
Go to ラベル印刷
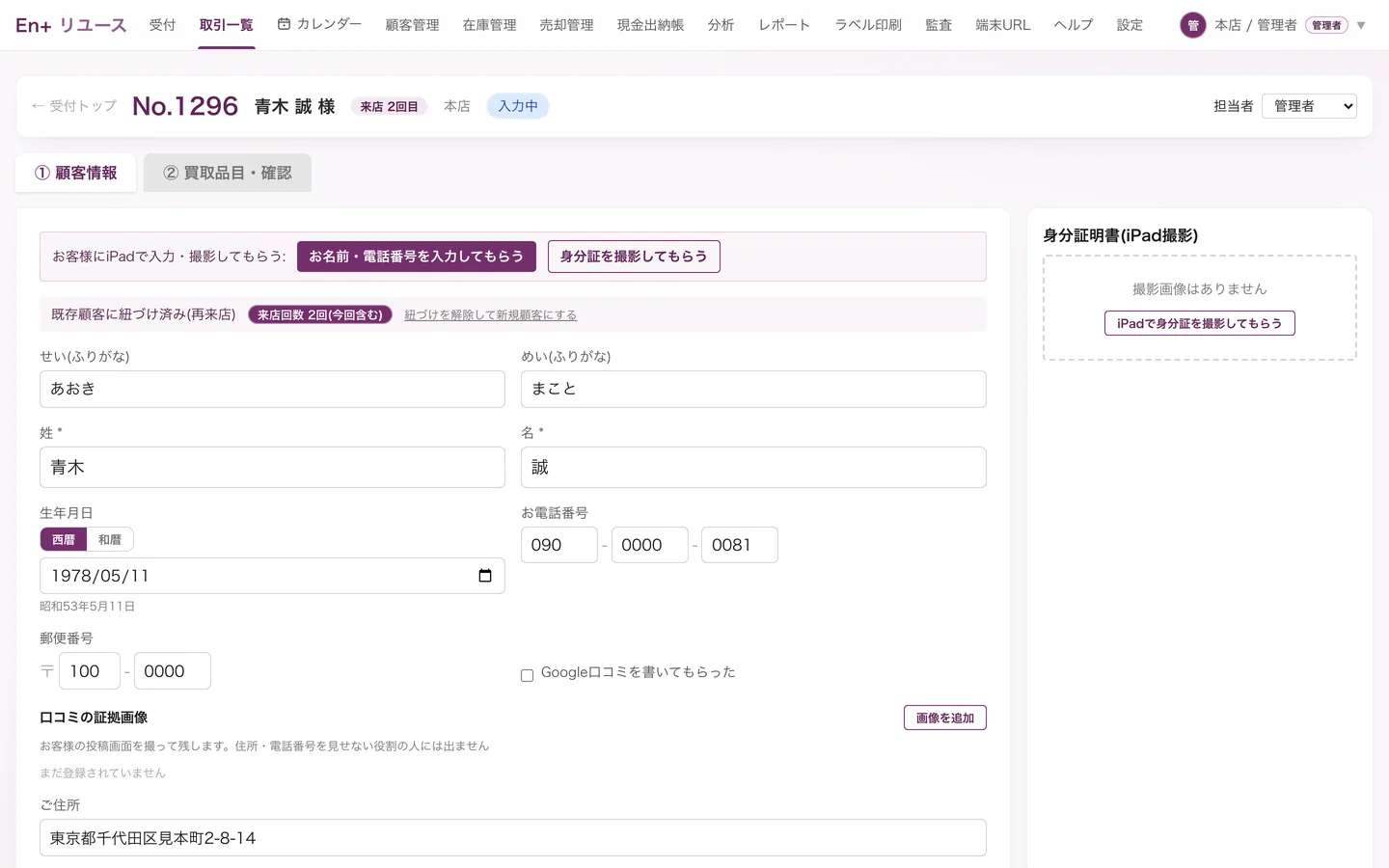pyautogui.click(x=868, y=25)
